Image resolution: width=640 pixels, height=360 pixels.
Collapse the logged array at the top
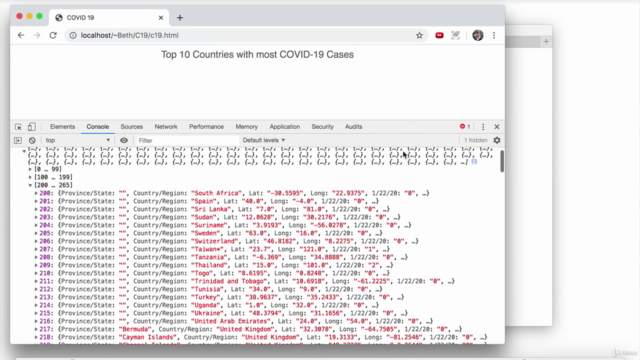click(24, 151)
